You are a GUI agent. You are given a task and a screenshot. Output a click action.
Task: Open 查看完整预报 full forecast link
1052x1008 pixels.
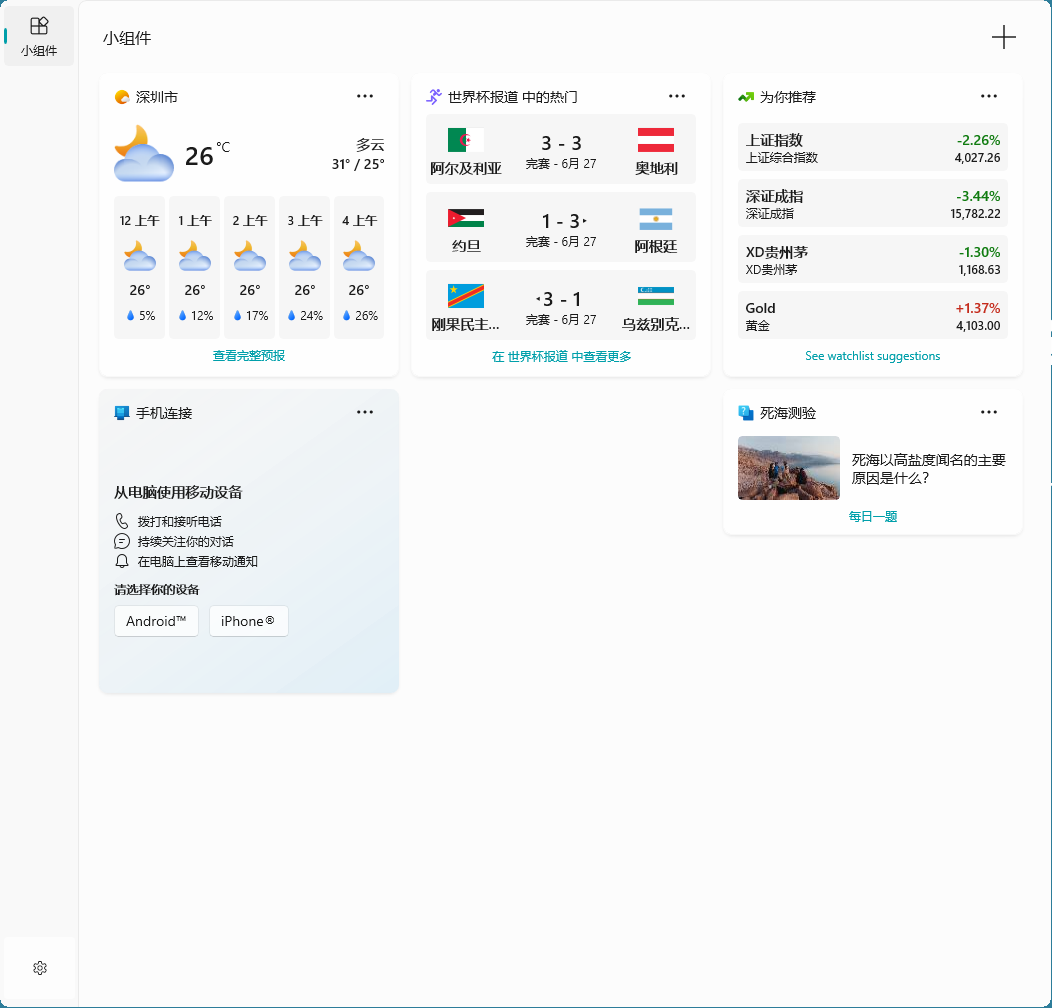click(x=249, y=356)
